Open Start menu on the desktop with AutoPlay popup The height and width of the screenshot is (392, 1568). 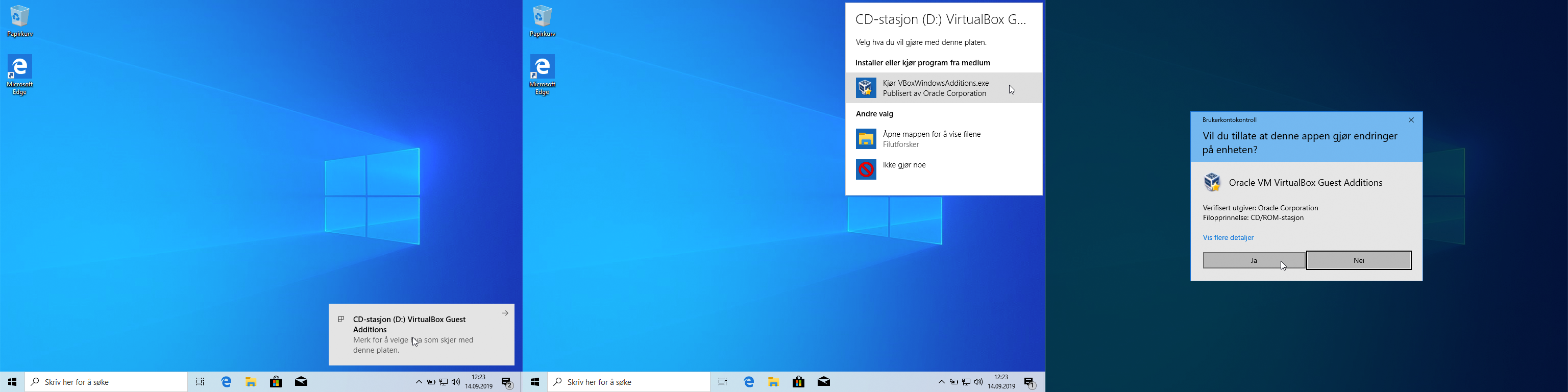(x=535, y=382)
